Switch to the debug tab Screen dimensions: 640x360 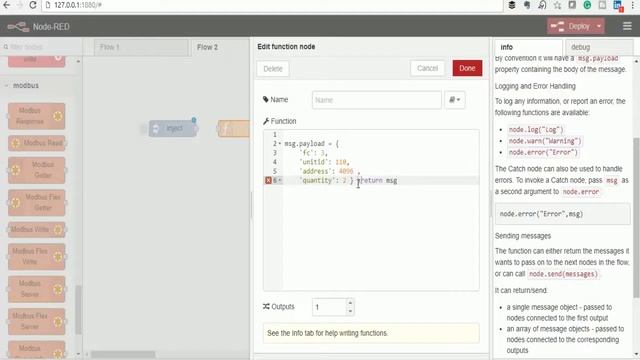(x=599, y=47)
